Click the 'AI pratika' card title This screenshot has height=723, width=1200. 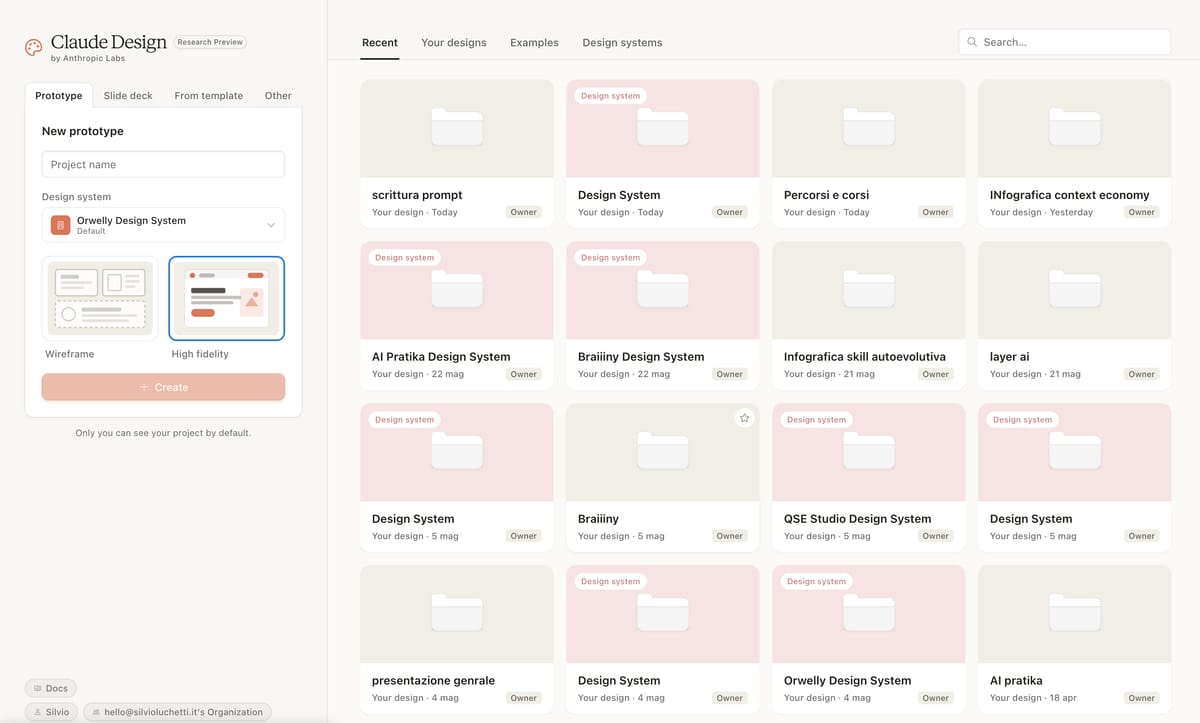(x=1016, y=681)
